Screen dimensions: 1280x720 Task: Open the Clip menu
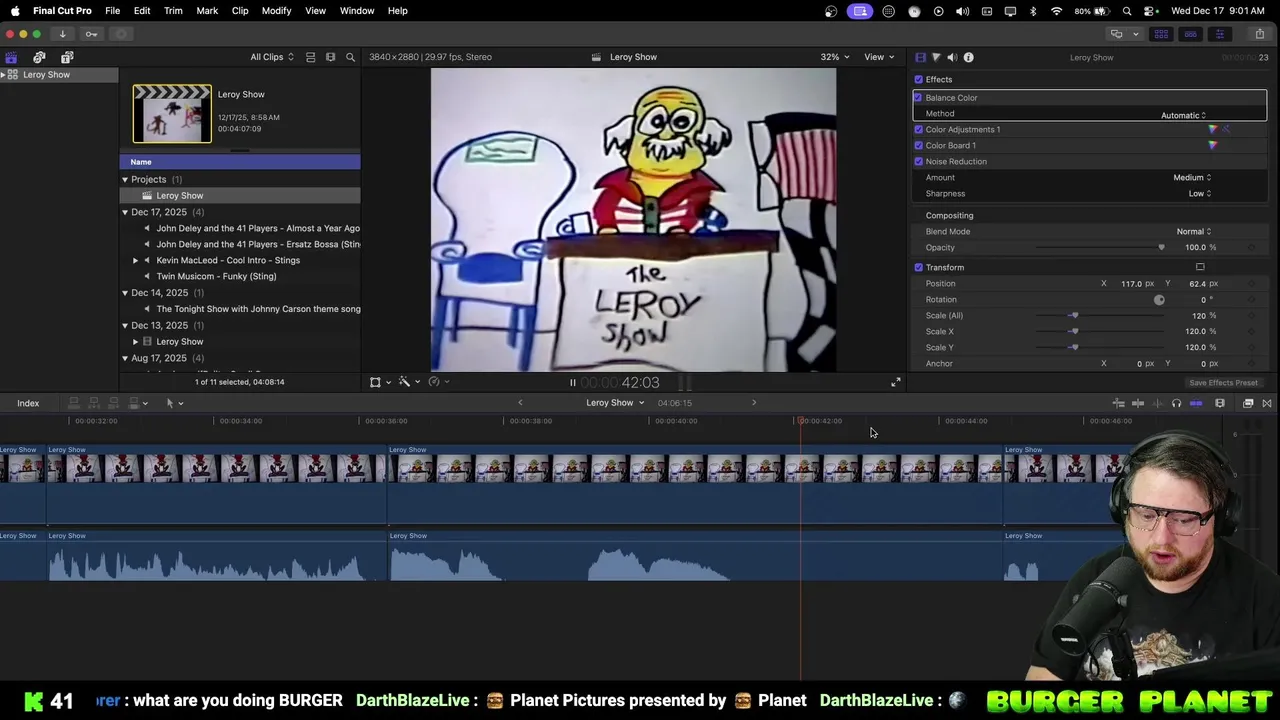click(x=240, y=10)
